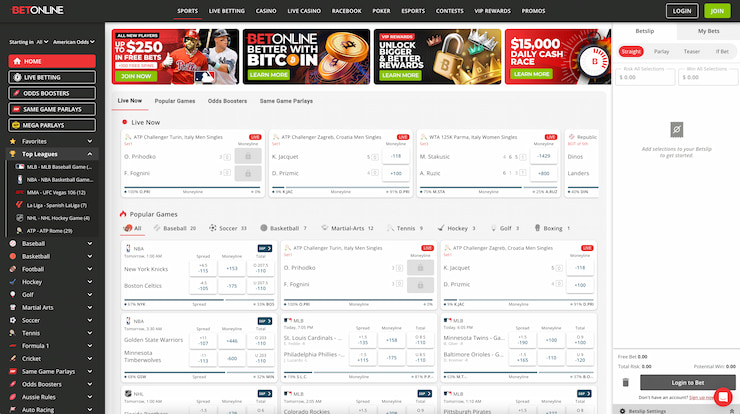Open the red chat bubble icon

click(723, 397)
